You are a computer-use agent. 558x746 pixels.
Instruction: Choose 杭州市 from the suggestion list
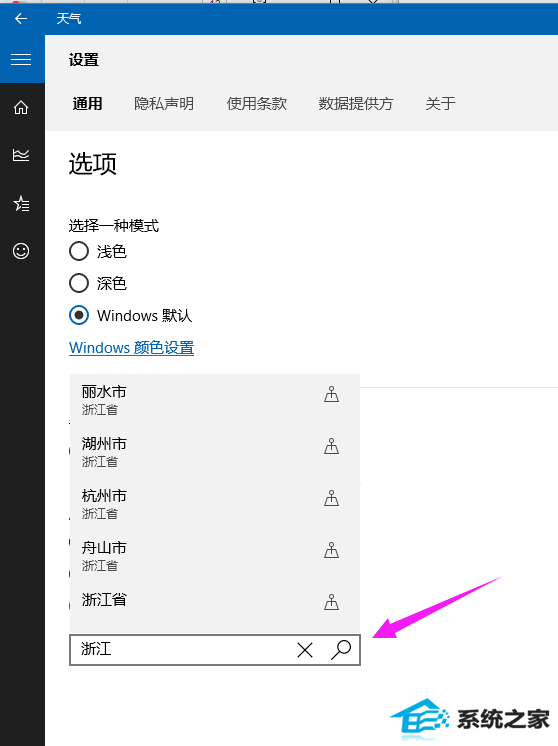tap(215, 504)
